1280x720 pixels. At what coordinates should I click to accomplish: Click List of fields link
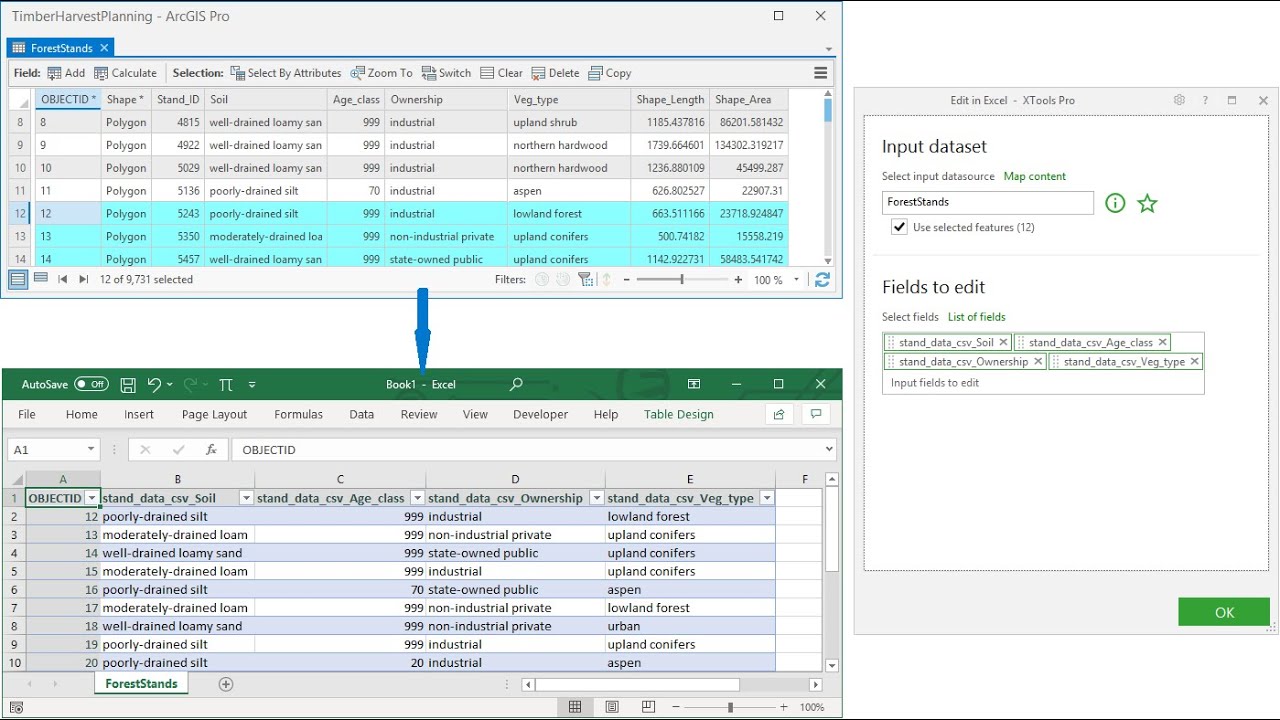click(977, 317)
